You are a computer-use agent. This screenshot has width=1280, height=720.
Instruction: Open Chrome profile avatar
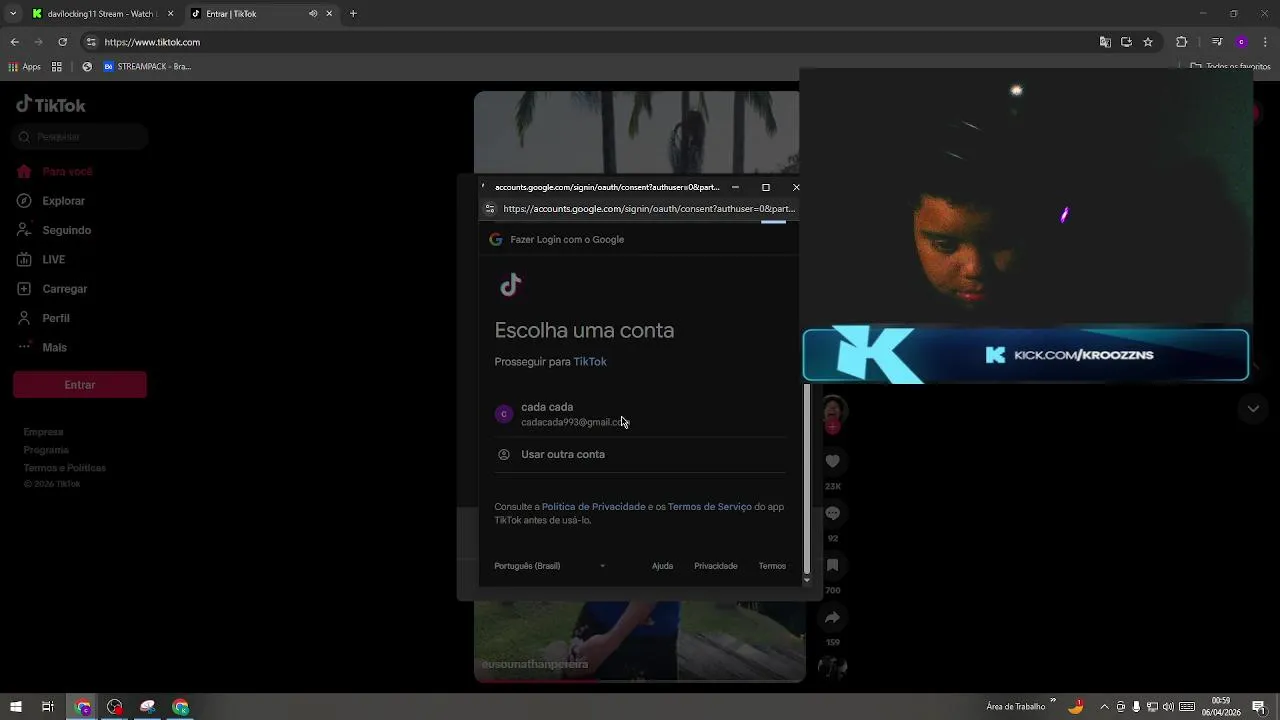(x=1241, y=42)
